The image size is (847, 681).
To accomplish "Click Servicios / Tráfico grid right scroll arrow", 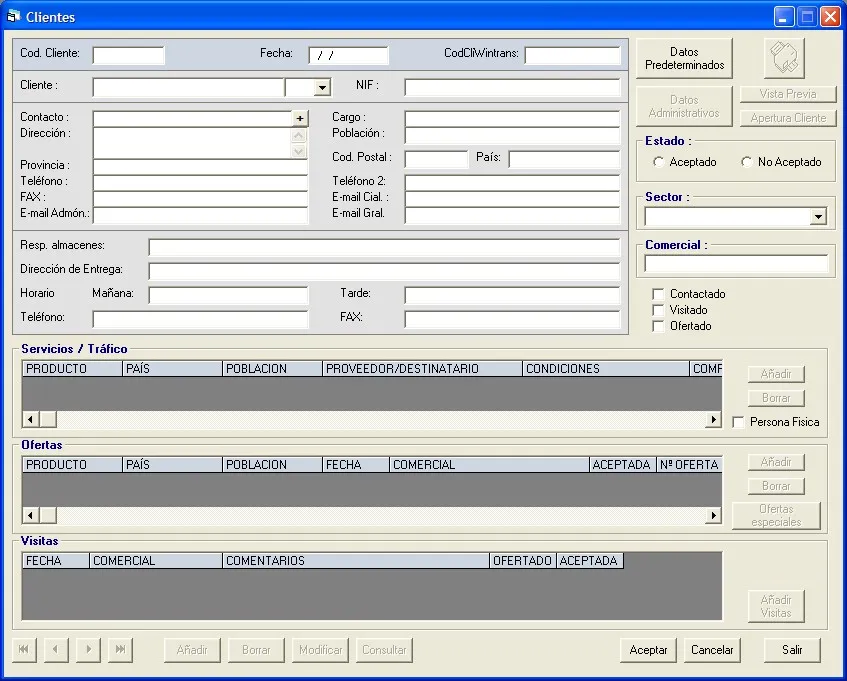I will (714, 419).
